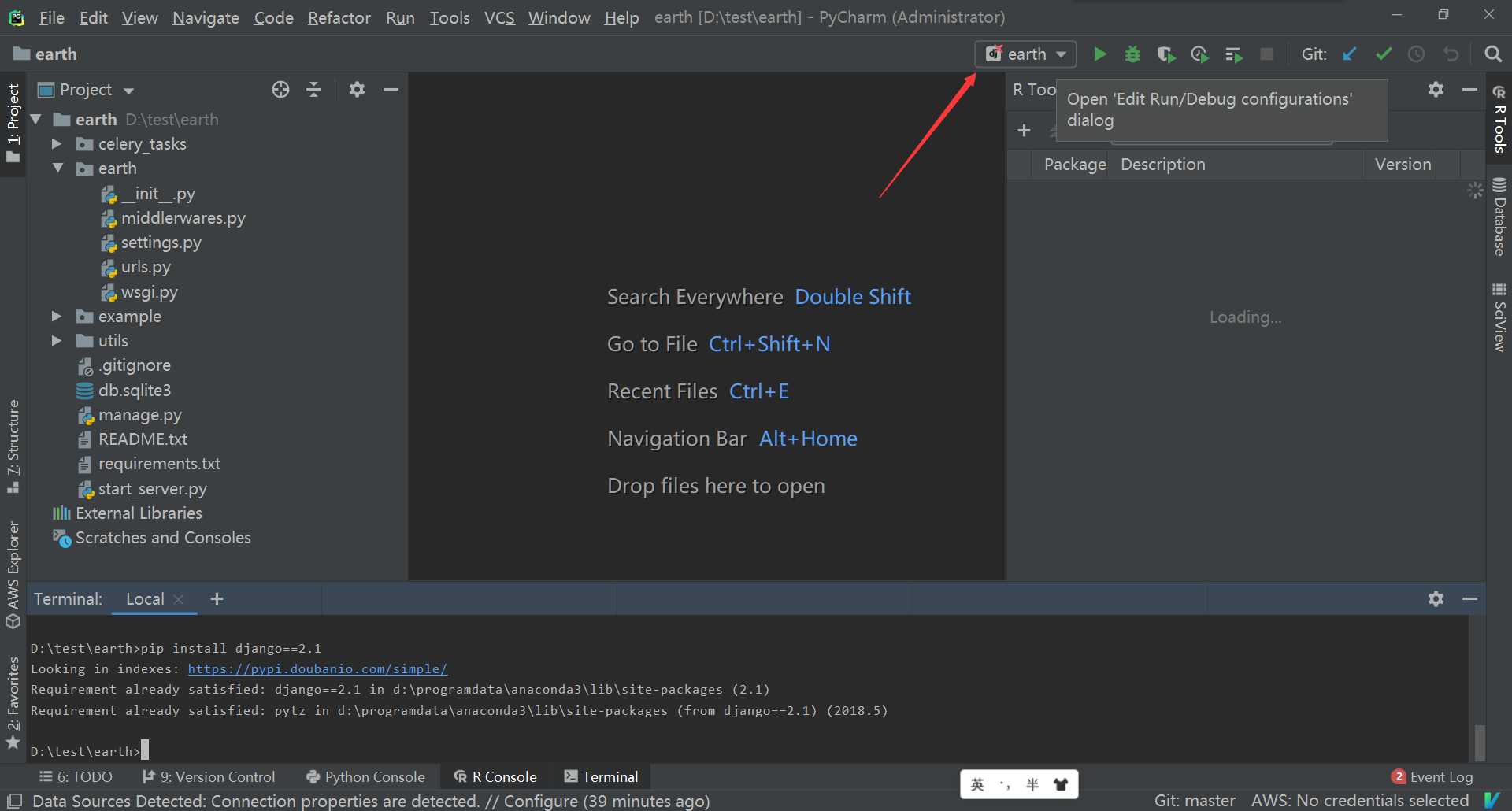This screenshot has width=1512, height=811.
Task: Switch to the Python Console tab
Action: point(365,777)
